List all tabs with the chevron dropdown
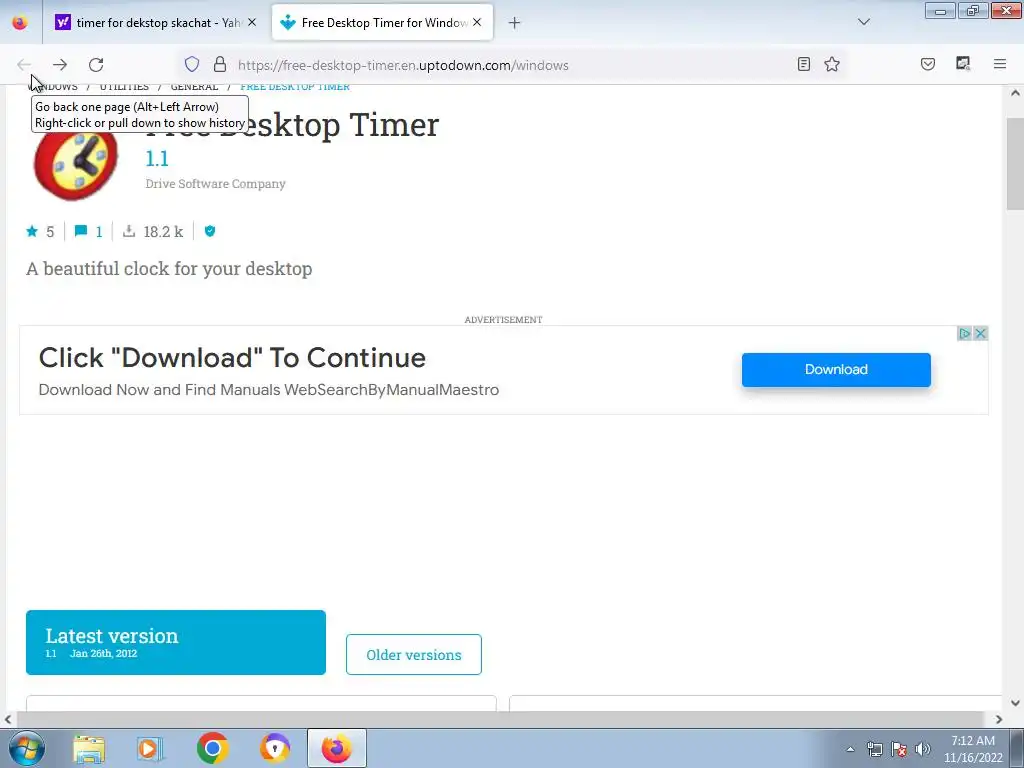 click(x=864, y=22)
